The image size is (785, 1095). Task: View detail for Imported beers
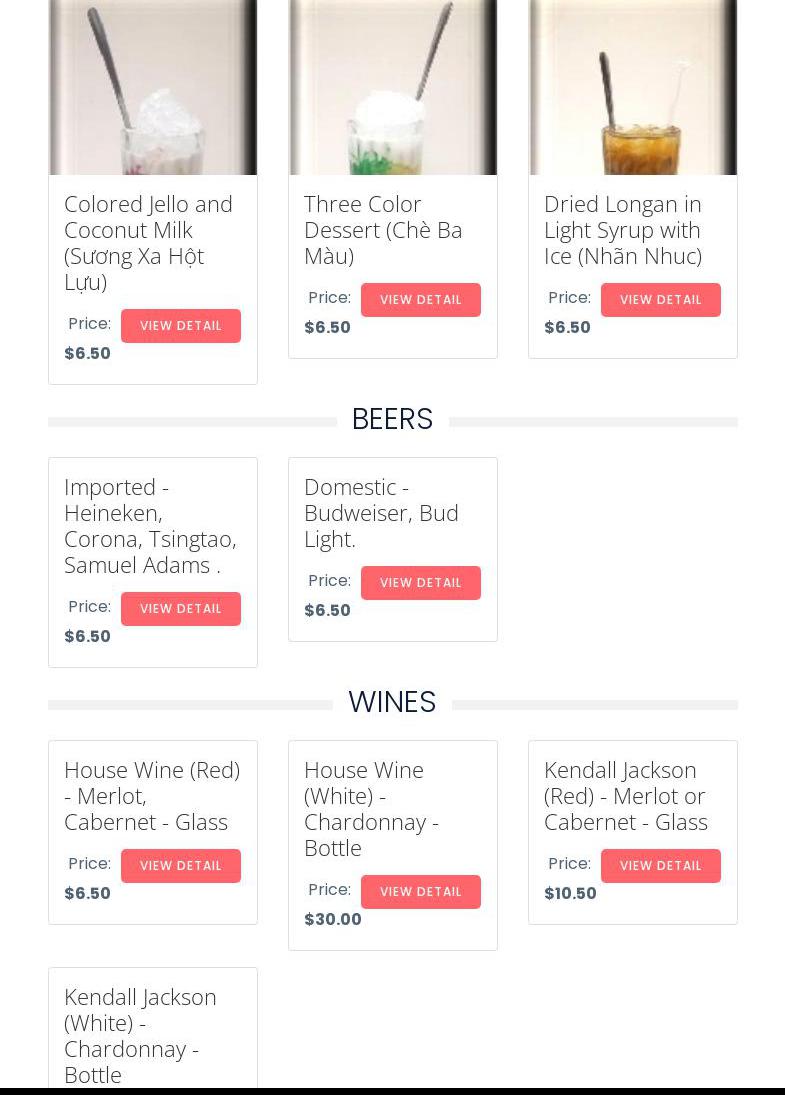pyautogui.click(x=181, y=609)
